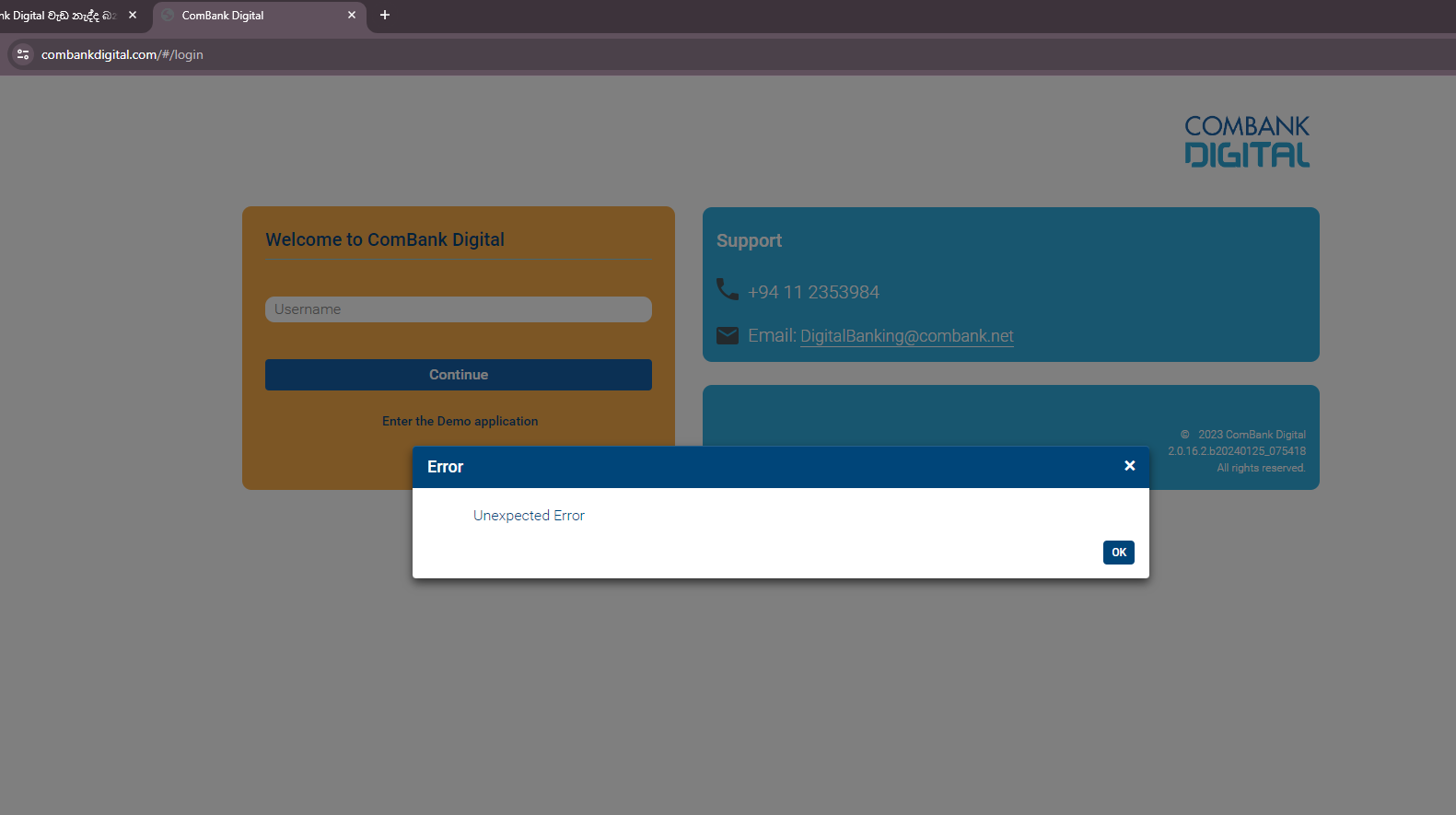The image size is (1456, 815).
Task: Click the Error dialog title
Action: (x=445, y=467)
